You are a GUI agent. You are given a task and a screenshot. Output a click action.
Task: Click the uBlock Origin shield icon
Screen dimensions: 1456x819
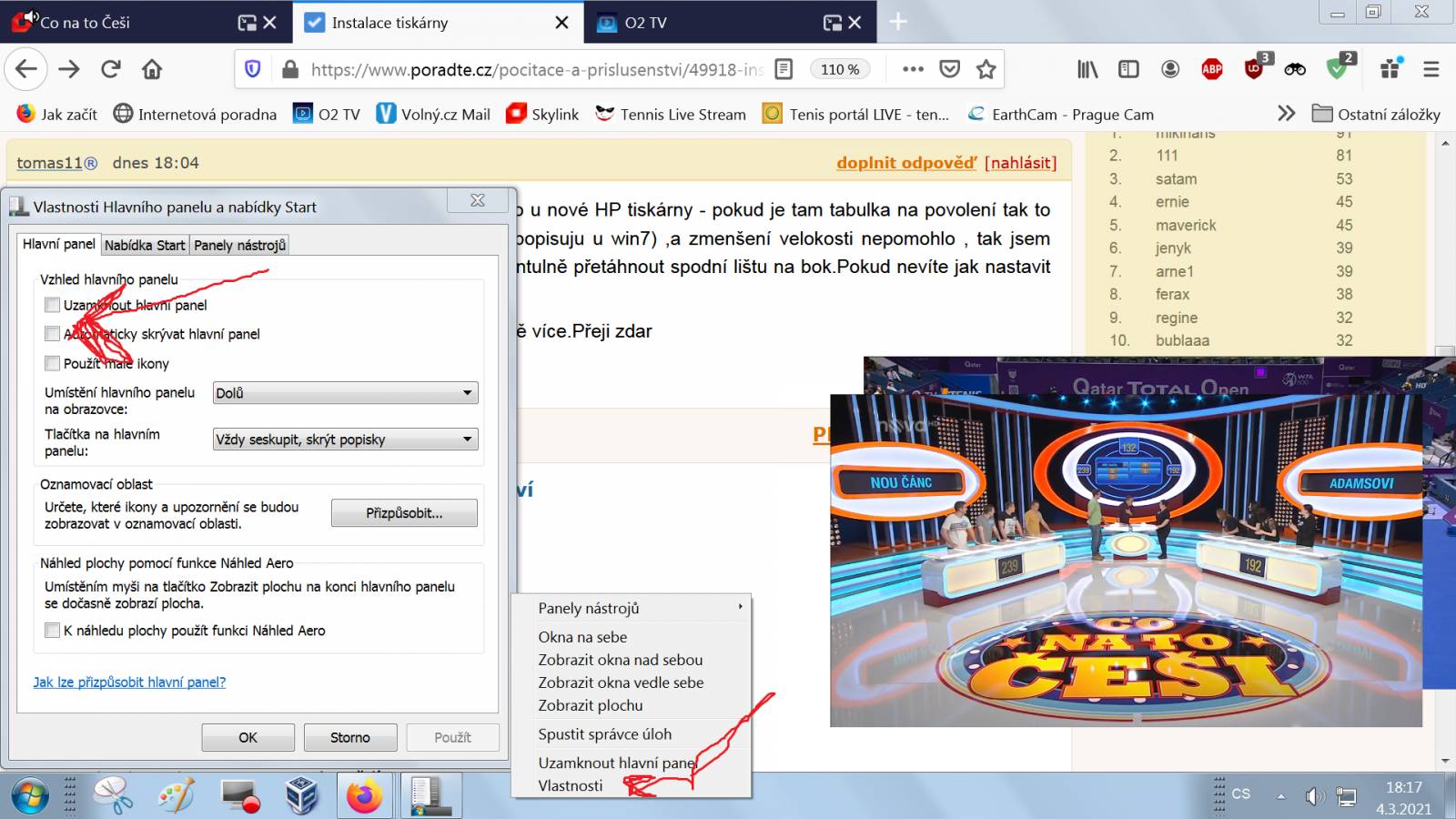click(x=1254, y=68)
